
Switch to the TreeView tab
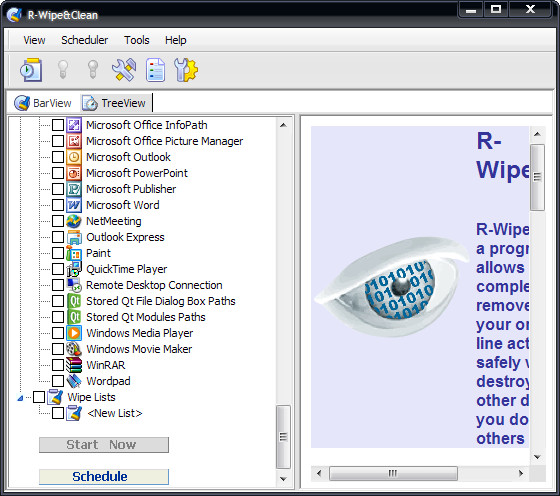(115, 103)
